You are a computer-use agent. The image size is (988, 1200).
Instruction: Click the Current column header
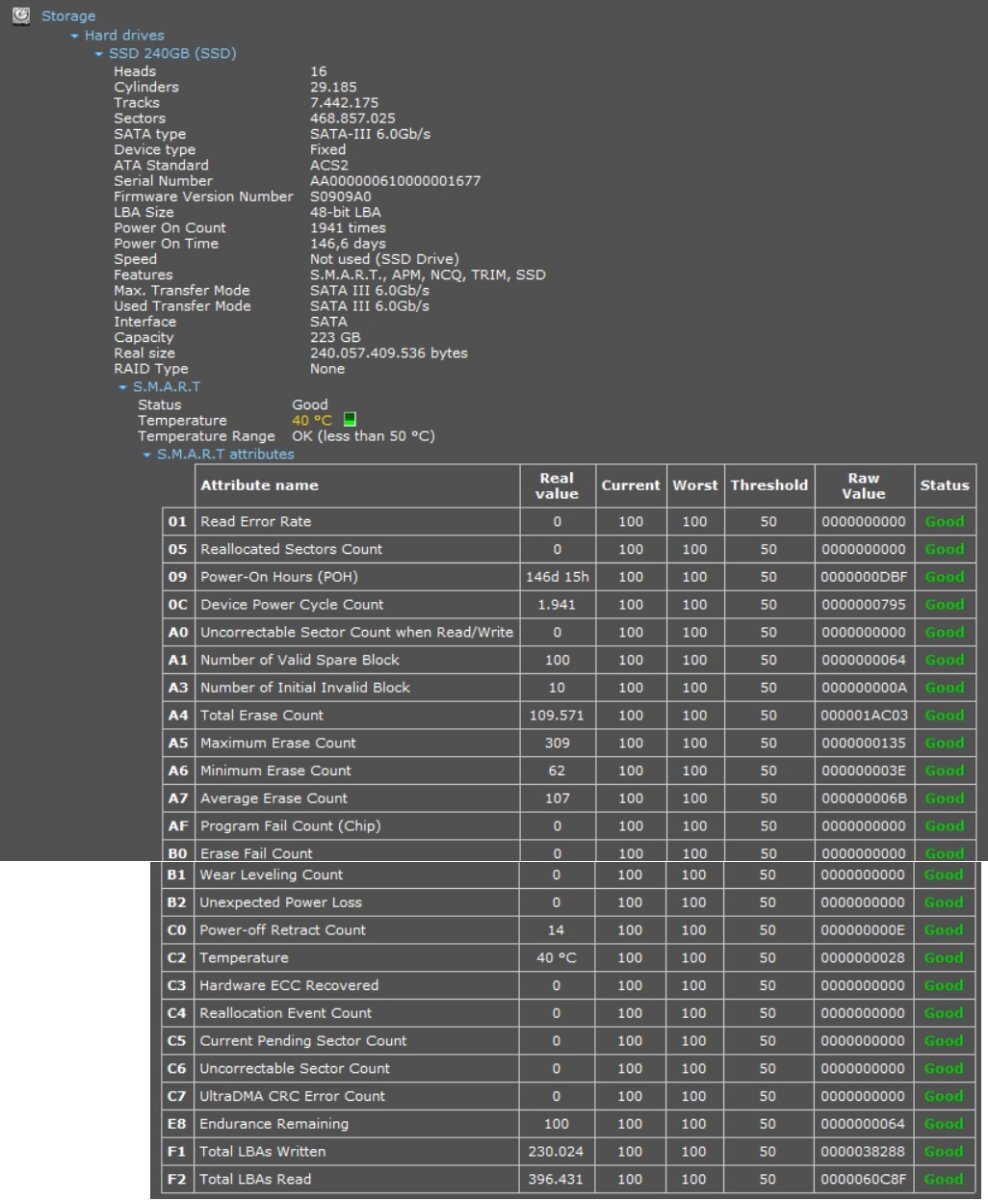[630, 485]
